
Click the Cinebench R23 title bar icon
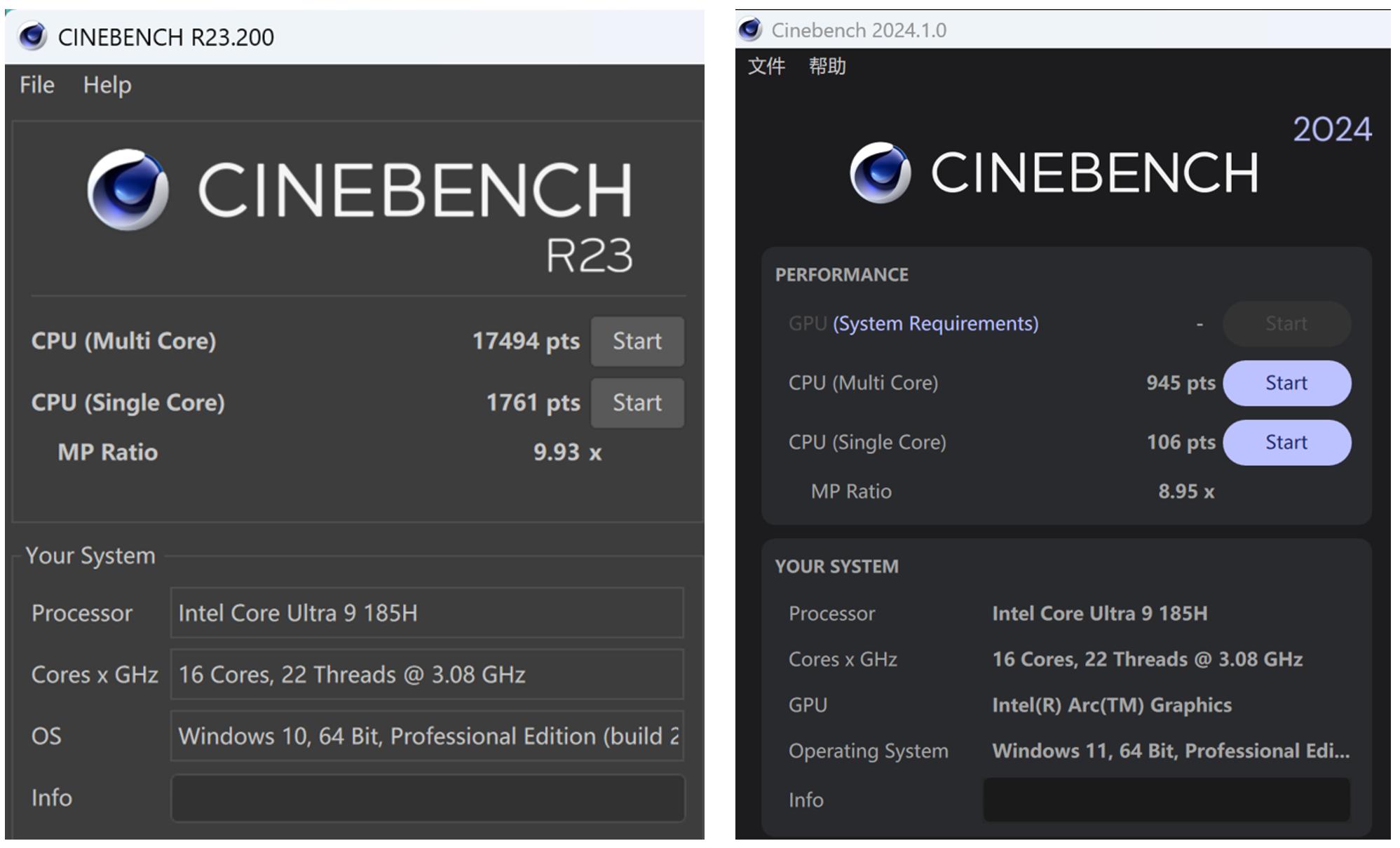click(x=32, y=36)
